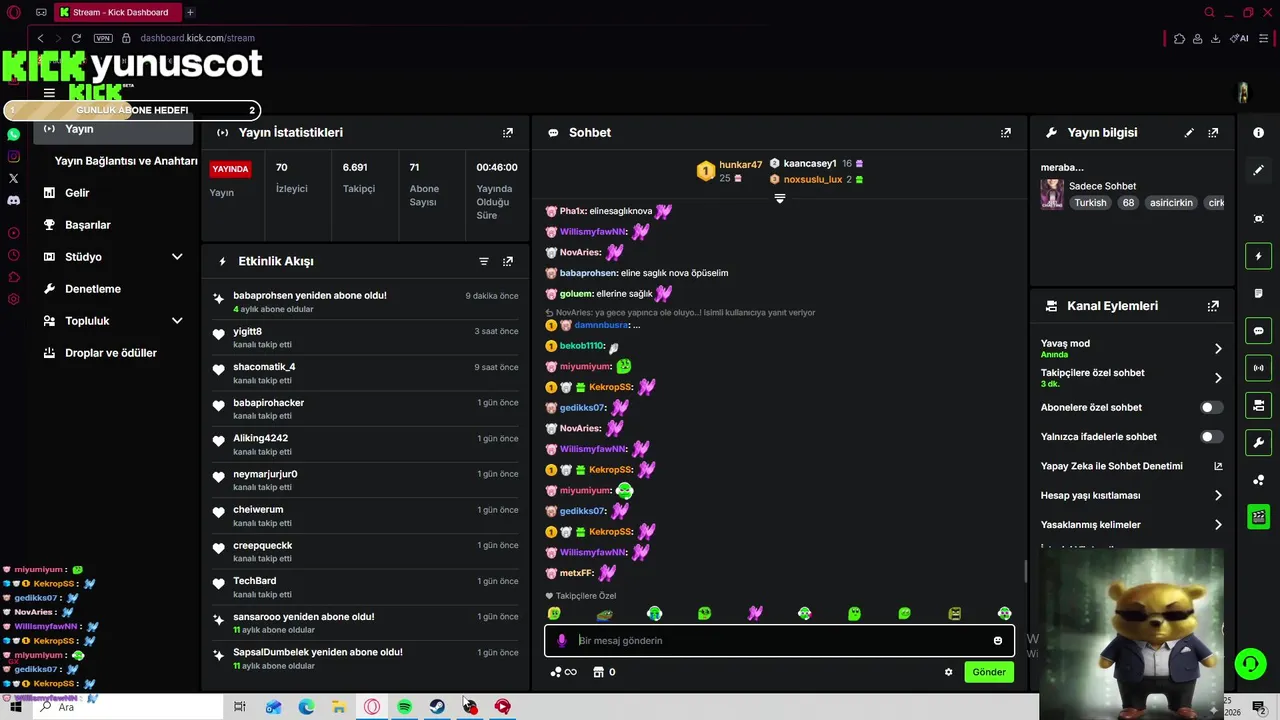Click the wrench icon in right sidebar
This screenshot has width=1280, height=720.
pos(1258,442)
